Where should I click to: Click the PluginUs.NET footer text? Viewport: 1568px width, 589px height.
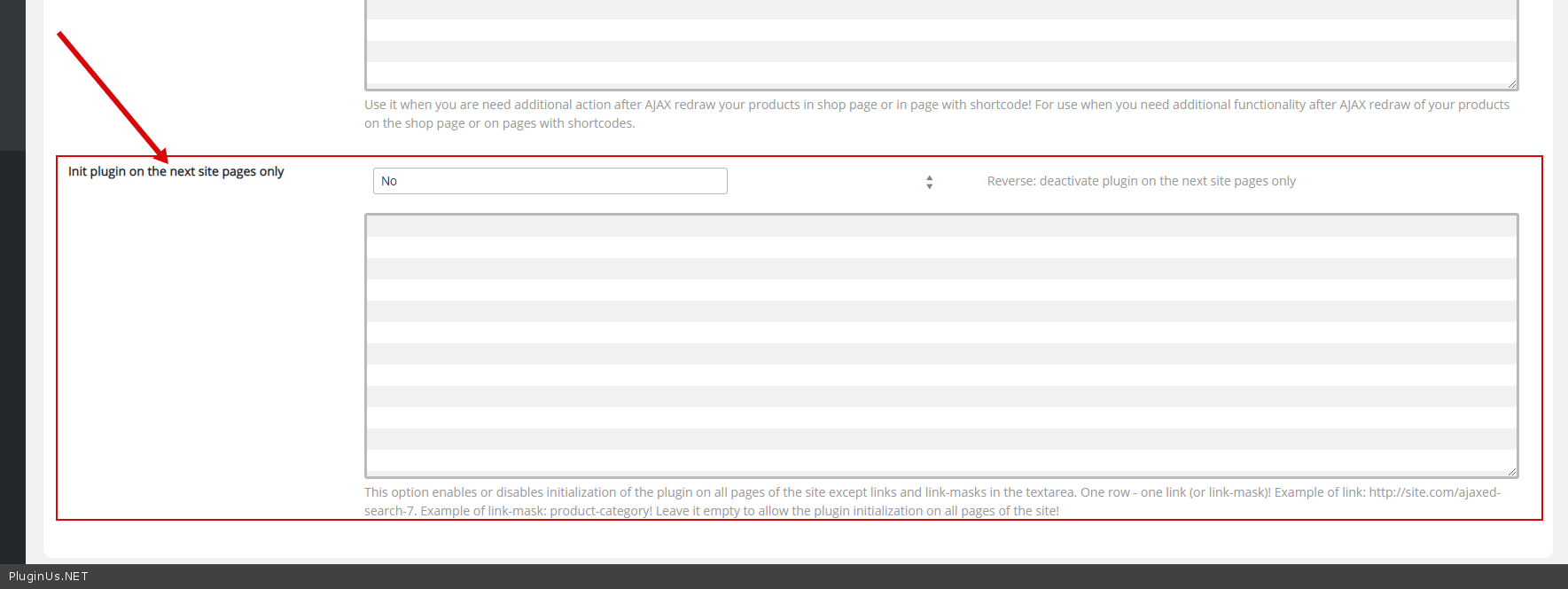click(49, 577)
